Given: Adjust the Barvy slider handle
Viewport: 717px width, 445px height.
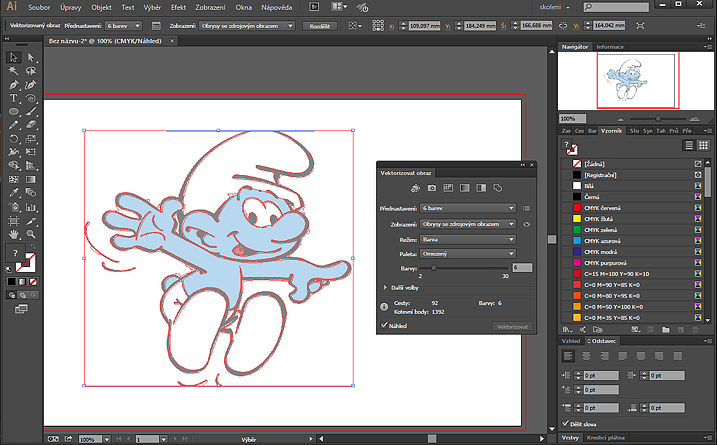Looking at the screenshot, I should pyautogui.click(x=433, y=268).
